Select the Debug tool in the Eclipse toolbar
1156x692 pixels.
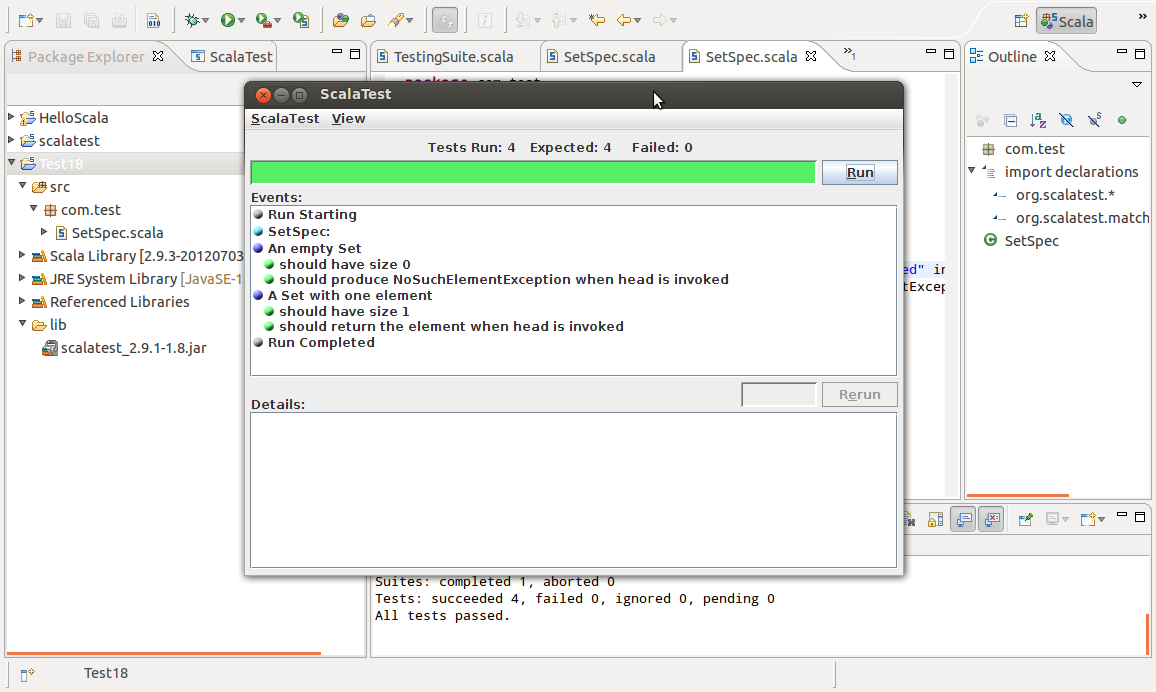[x=191, y=19]
